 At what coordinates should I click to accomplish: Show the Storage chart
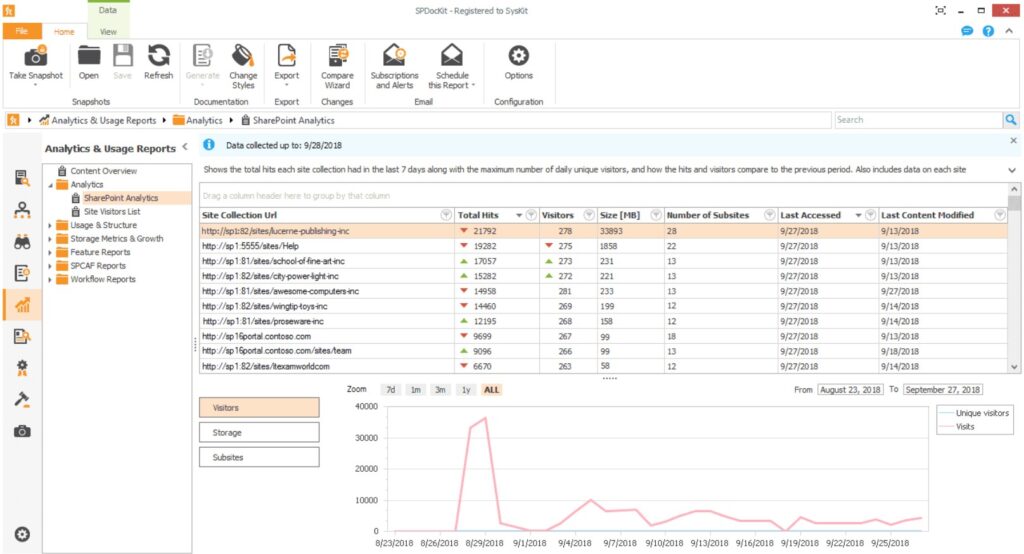pos(259,432)
